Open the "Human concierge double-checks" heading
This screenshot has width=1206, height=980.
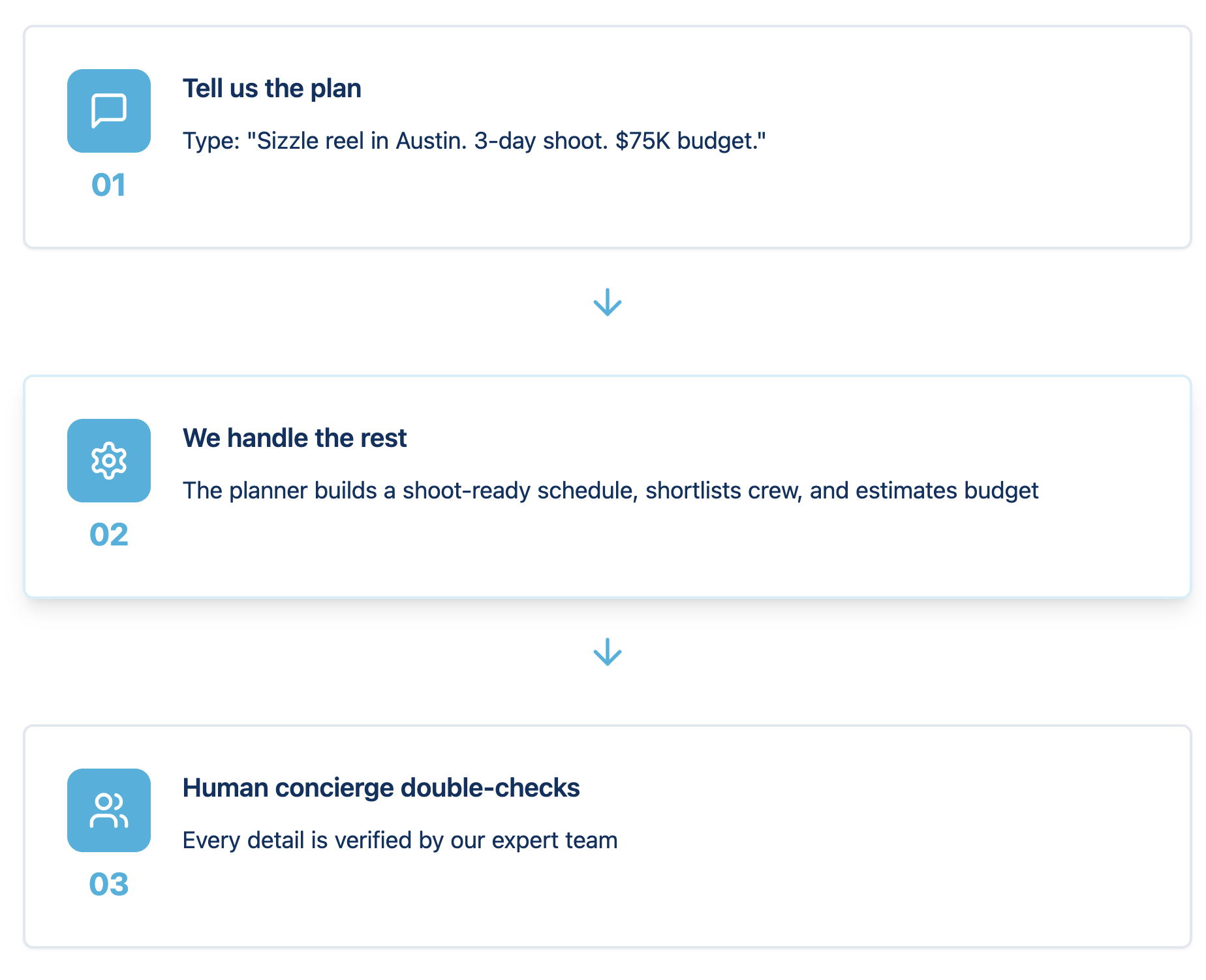coord(381,788)
